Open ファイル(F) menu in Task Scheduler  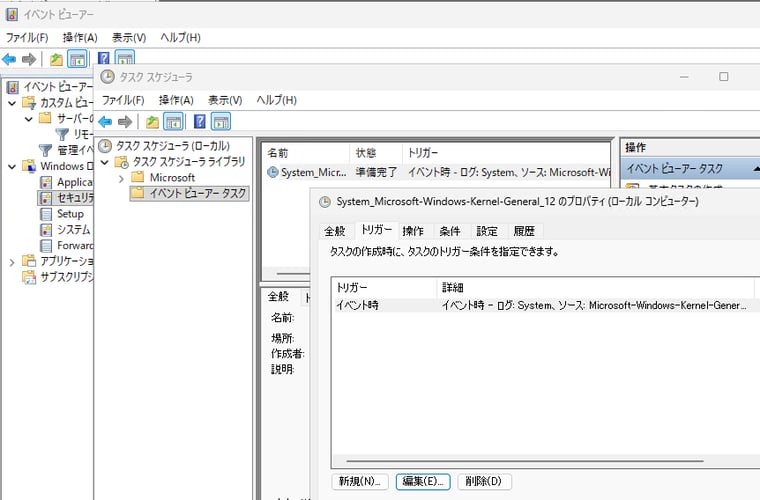tap(123, 100)
